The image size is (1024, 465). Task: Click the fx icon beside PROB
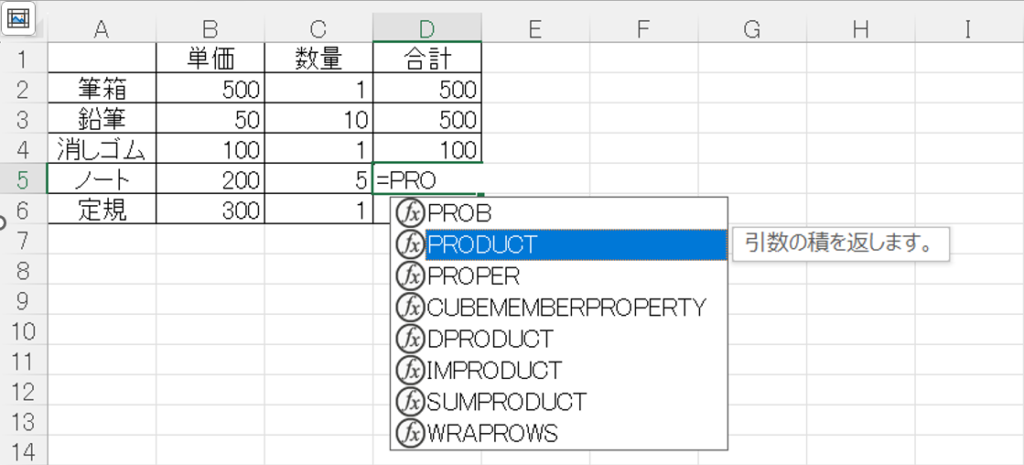click(x=410, y=213)
